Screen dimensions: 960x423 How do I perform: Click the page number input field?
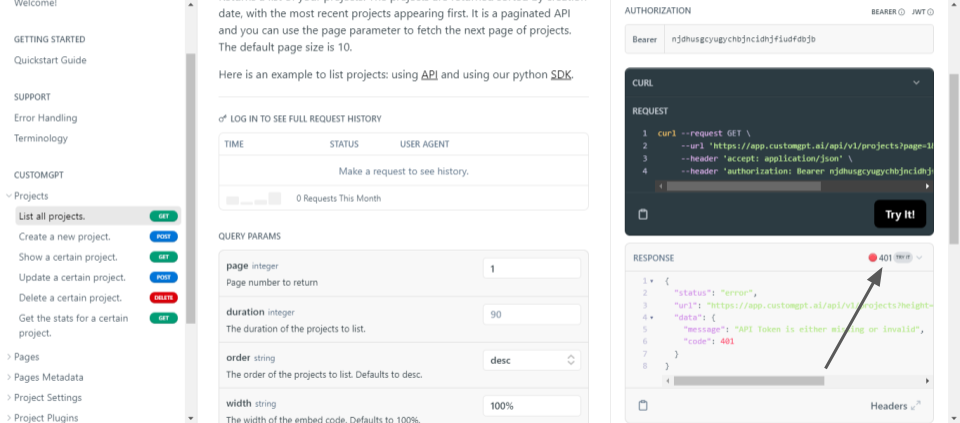point(531,268)
